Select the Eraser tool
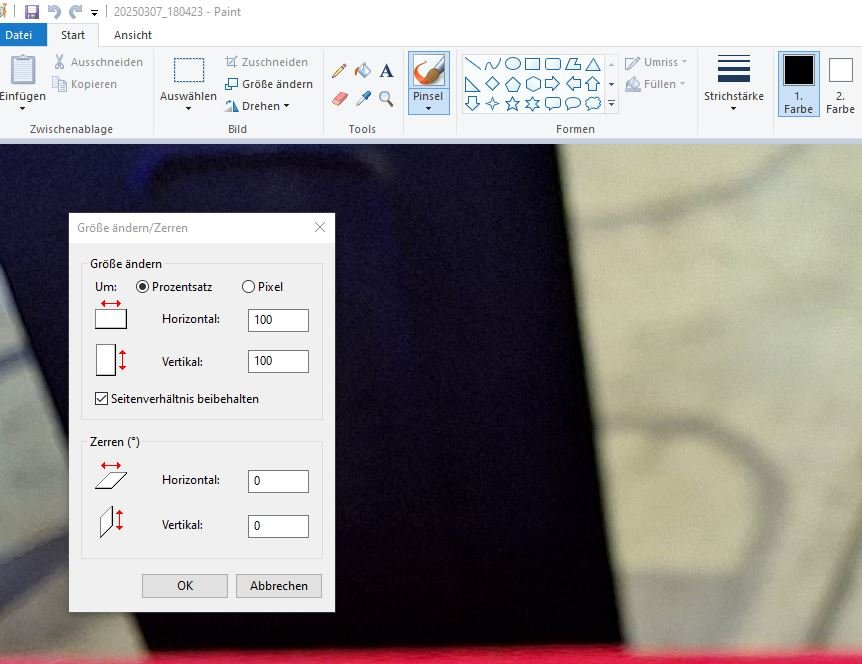Screen dimensions: 862x664 (340, 99)
